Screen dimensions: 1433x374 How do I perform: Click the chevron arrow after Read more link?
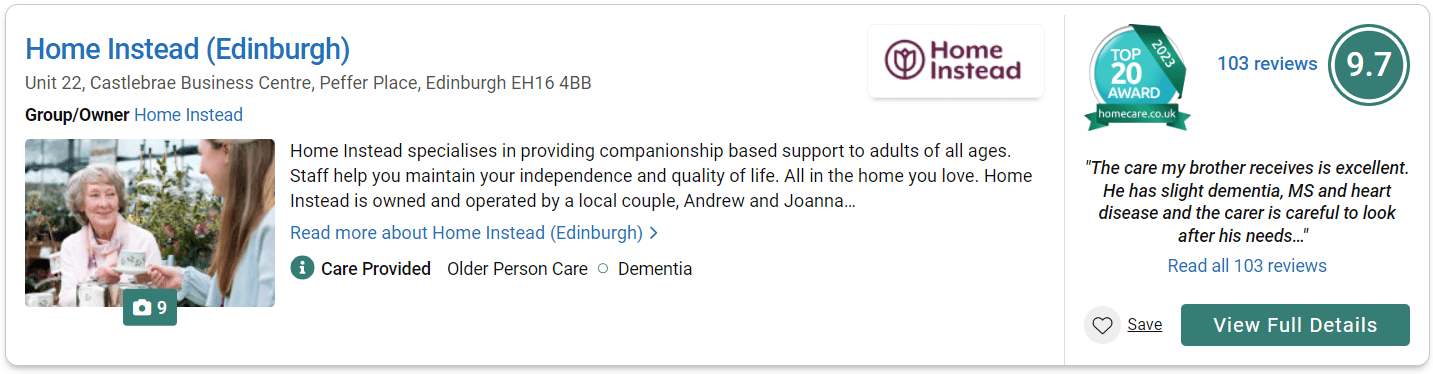coord(654,233)
